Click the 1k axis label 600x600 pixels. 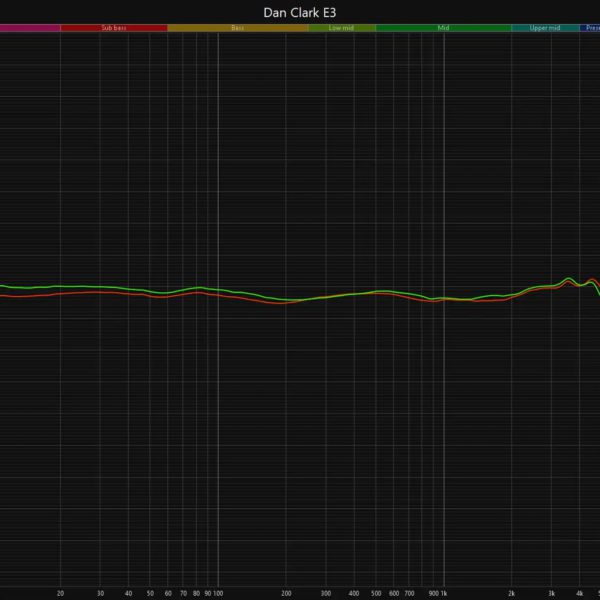(x=444, y=593)
